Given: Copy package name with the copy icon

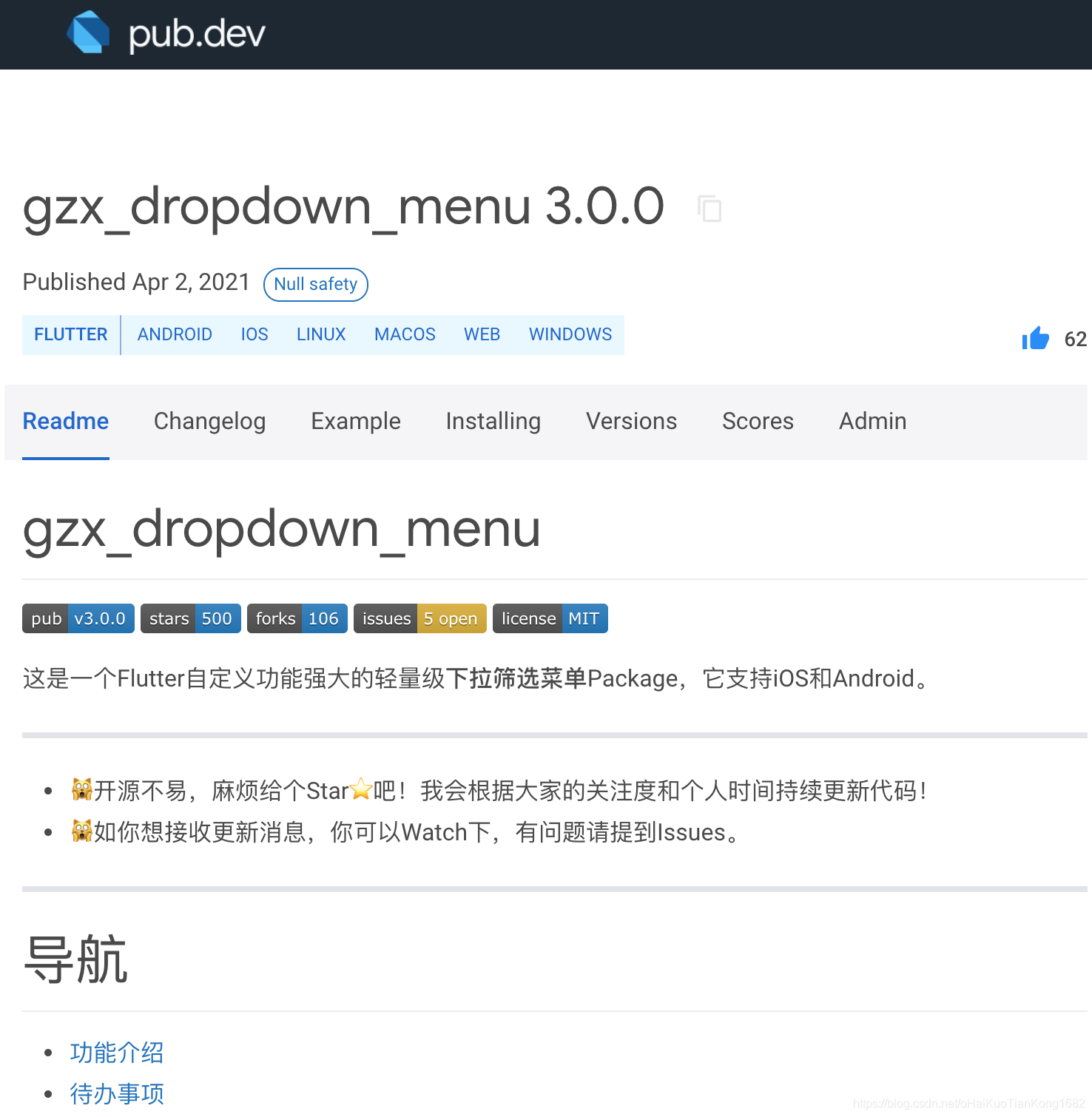Looking at the screenshot, I should click(x=710, y=209).
